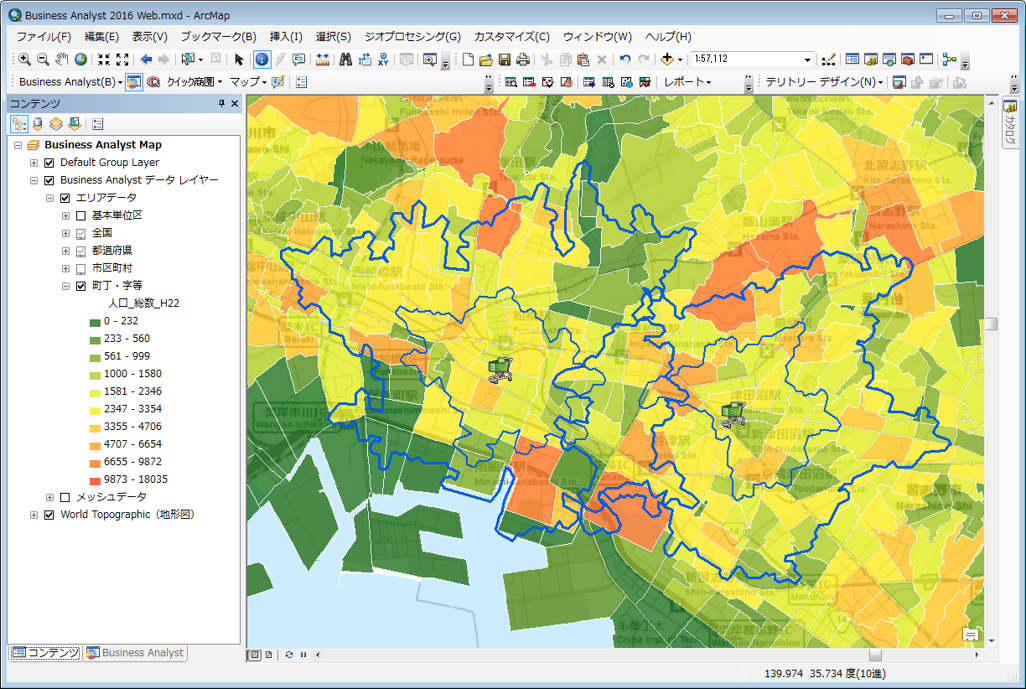Open Find with the binoculars icon
This screenshot has width=1026, height=689.
[345, 60]
